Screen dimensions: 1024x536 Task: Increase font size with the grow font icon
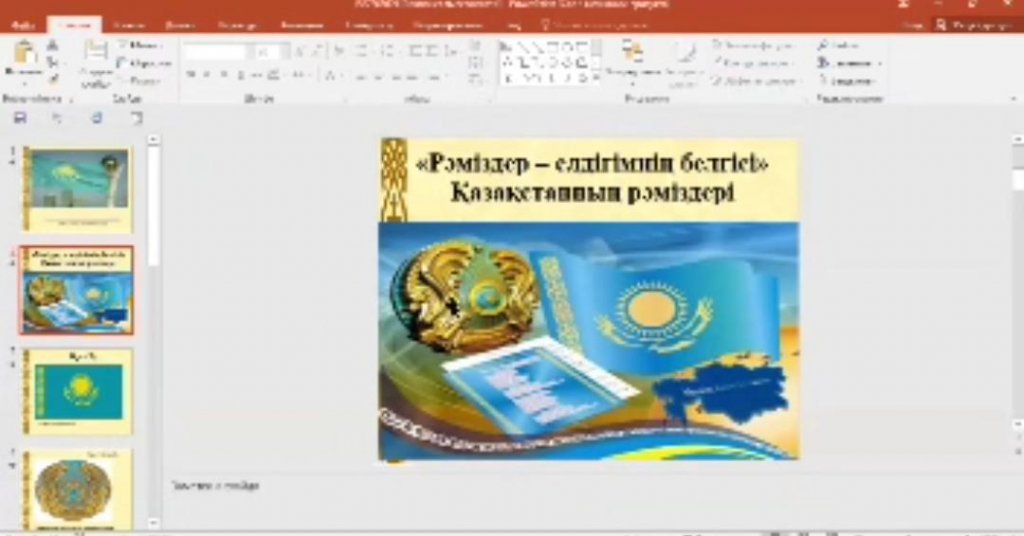coord(299,52)
